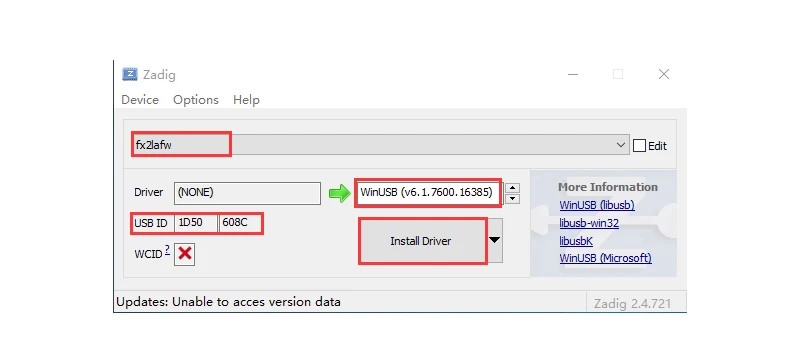
Task: Open the Device menu
Action: [140, 100]
